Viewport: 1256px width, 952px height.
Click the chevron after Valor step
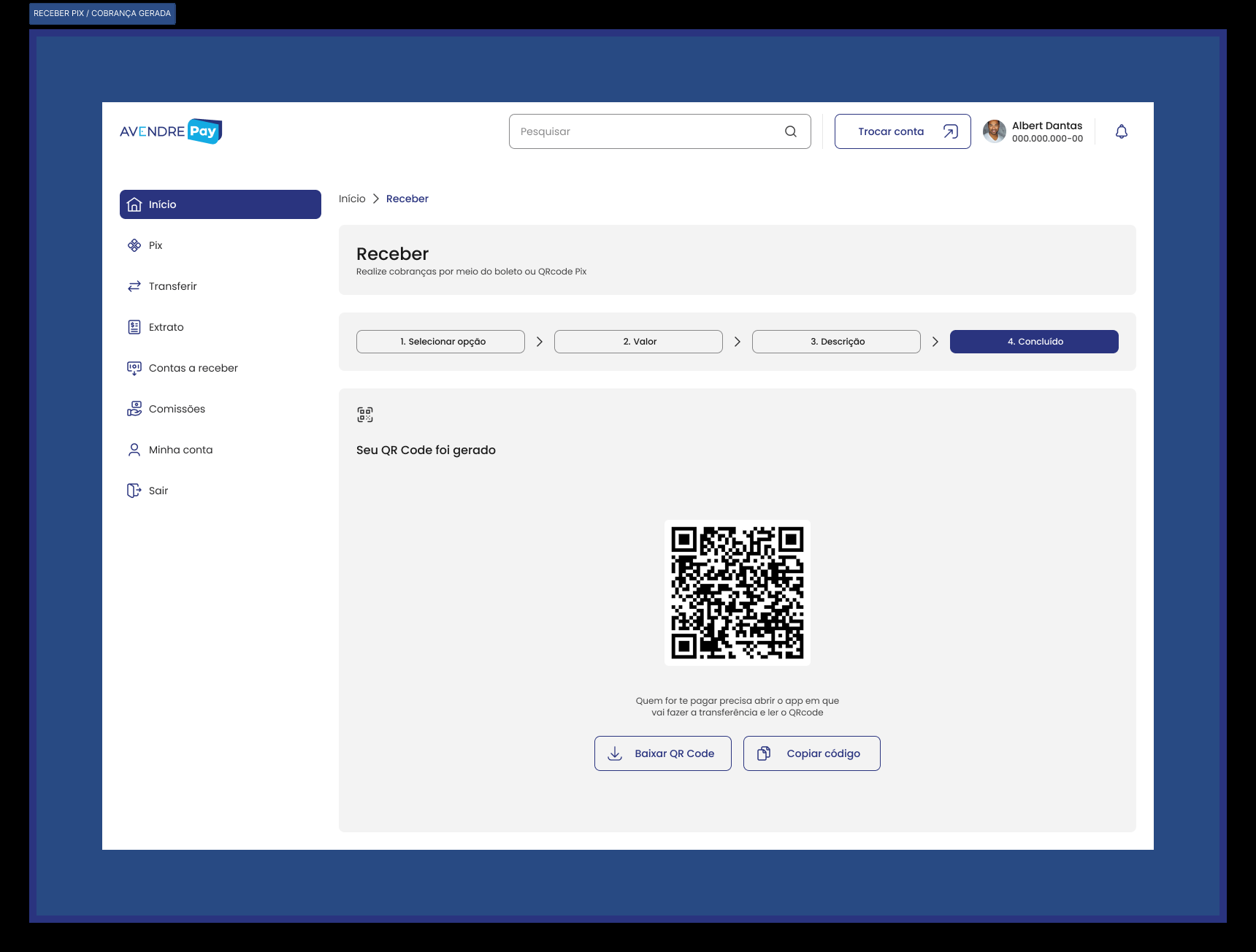pos(738,342)
